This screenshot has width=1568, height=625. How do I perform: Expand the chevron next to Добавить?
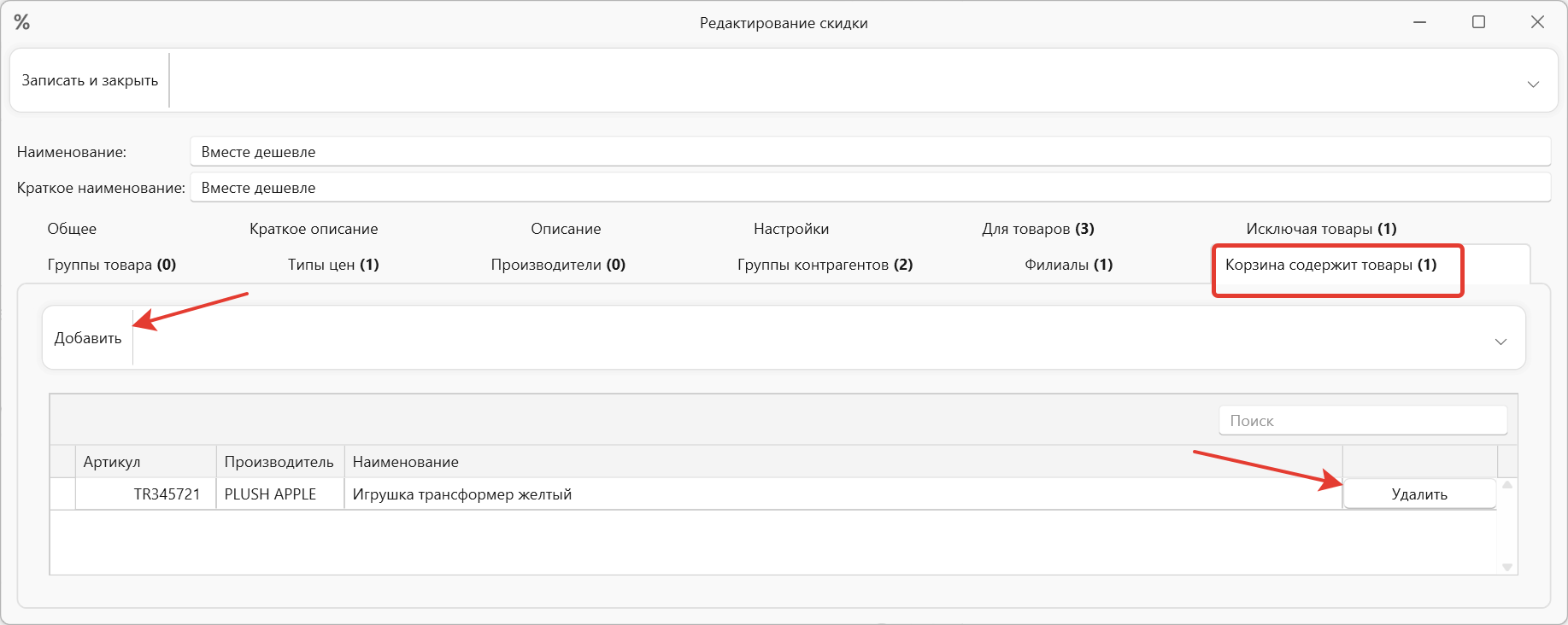tap(1500, 343)
